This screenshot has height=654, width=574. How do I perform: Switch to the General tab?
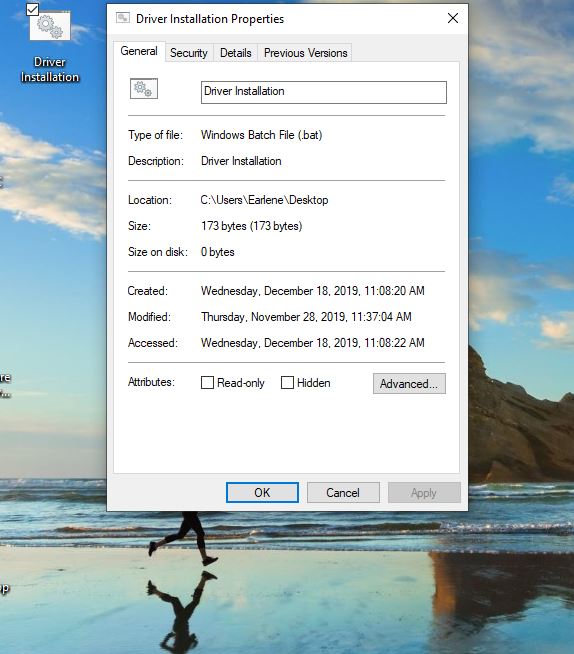coord(139,51)
